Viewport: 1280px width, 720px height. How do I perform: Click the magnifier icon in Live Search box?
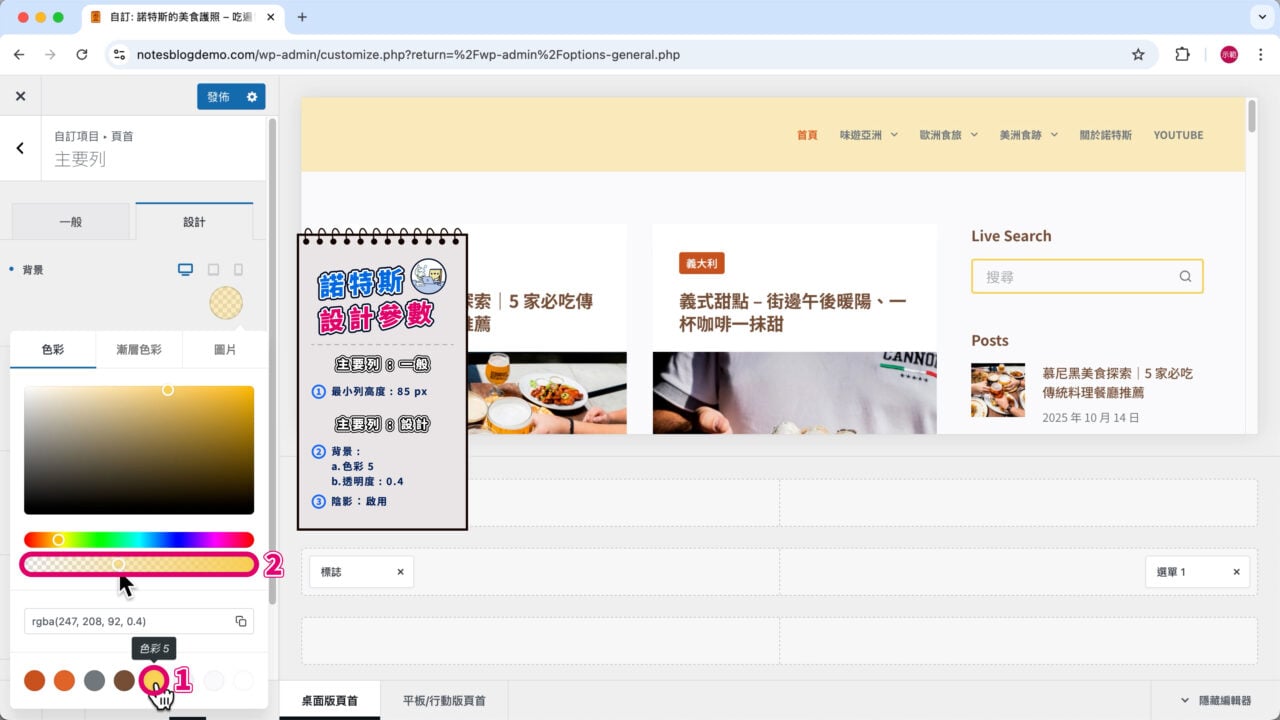[1185, 276]
